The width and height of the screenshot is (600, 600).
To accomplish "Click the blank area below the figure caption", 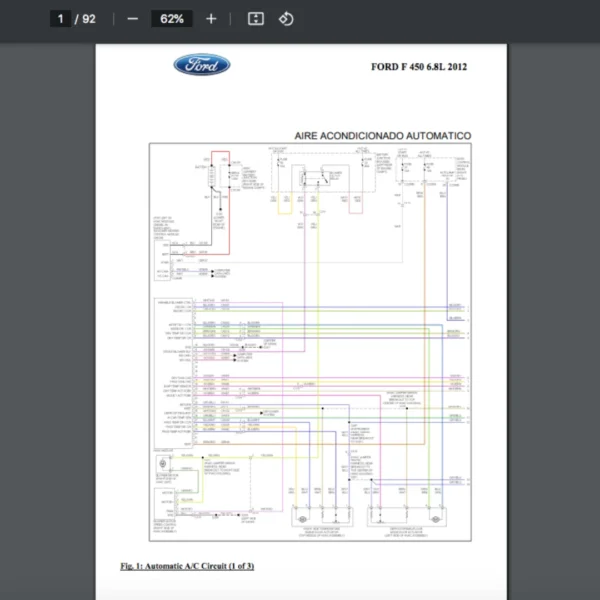I will [300, 586].
